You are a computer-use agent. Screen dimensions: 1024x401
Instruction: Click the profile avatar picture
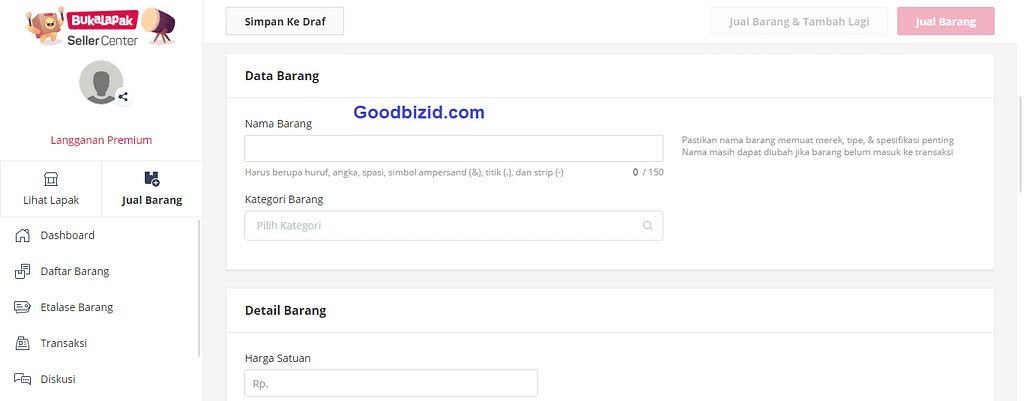(101, 82)
